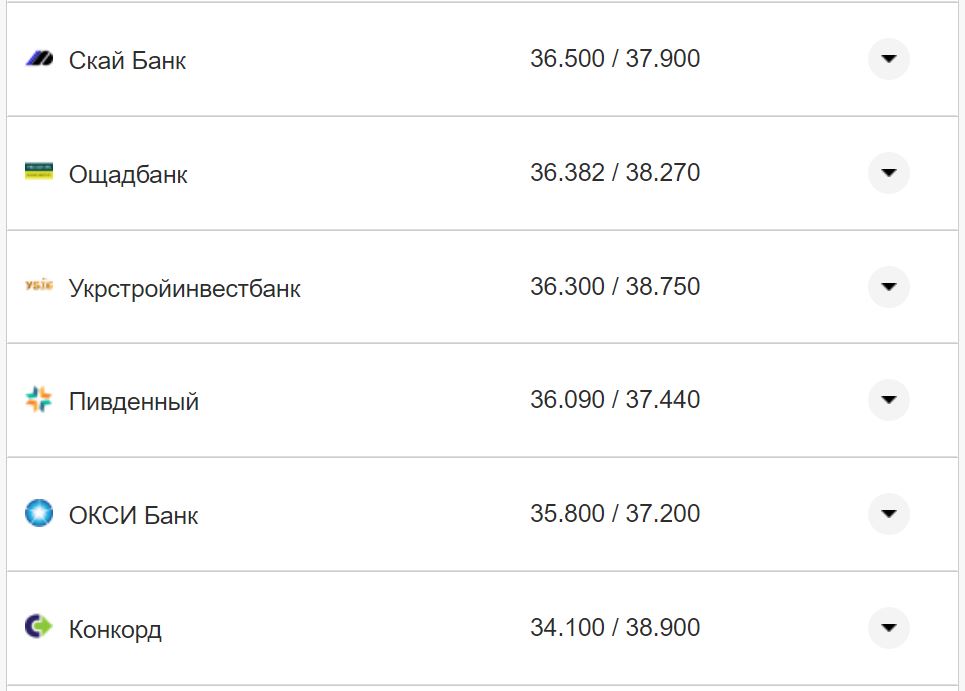965x691 pixels.
Task: Expand the Ощадбанк row arrow
Action: tap(888, 173)
